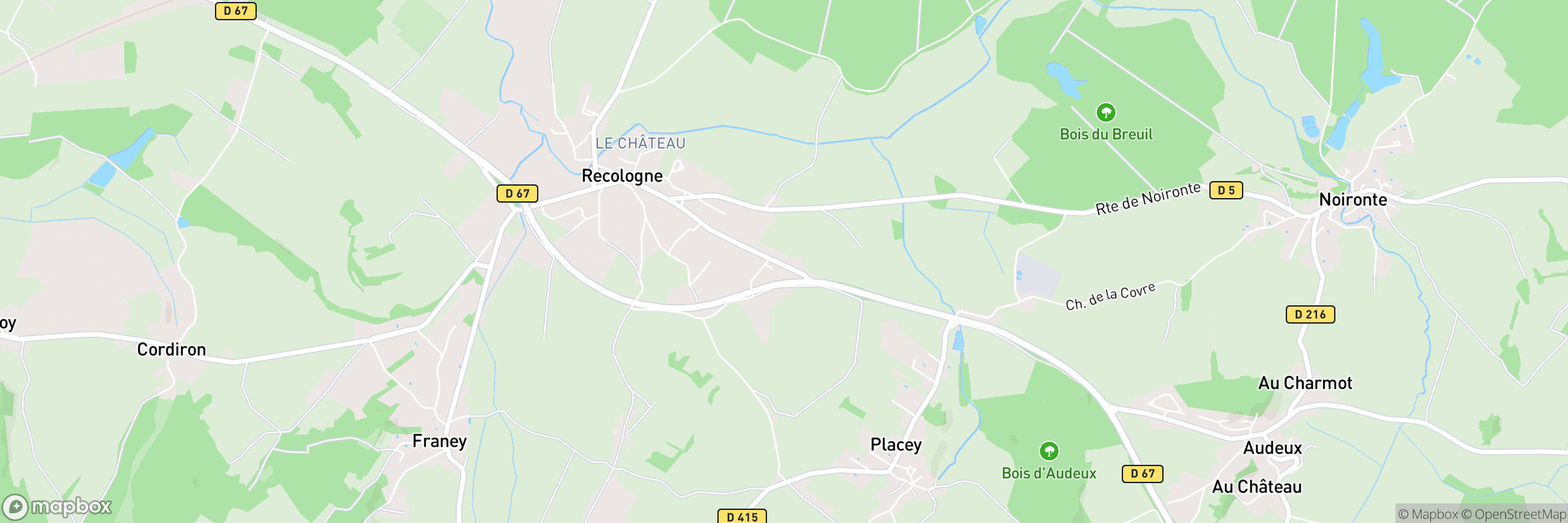This screenshot has width=1568, height=523.
Task: Select the Franey village label
Action: coord(439,441)
